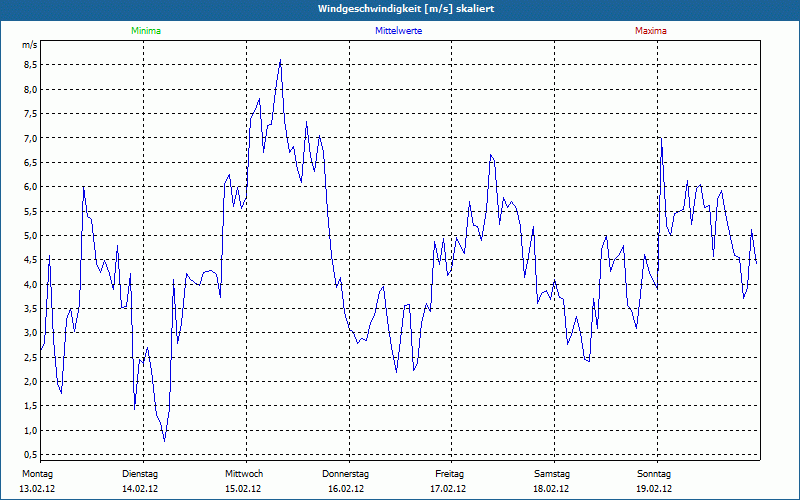Image resolution: width=800 pixels, height=500 pixels.
Task: Click the Maxima legend label
Action: coord(651,31)
